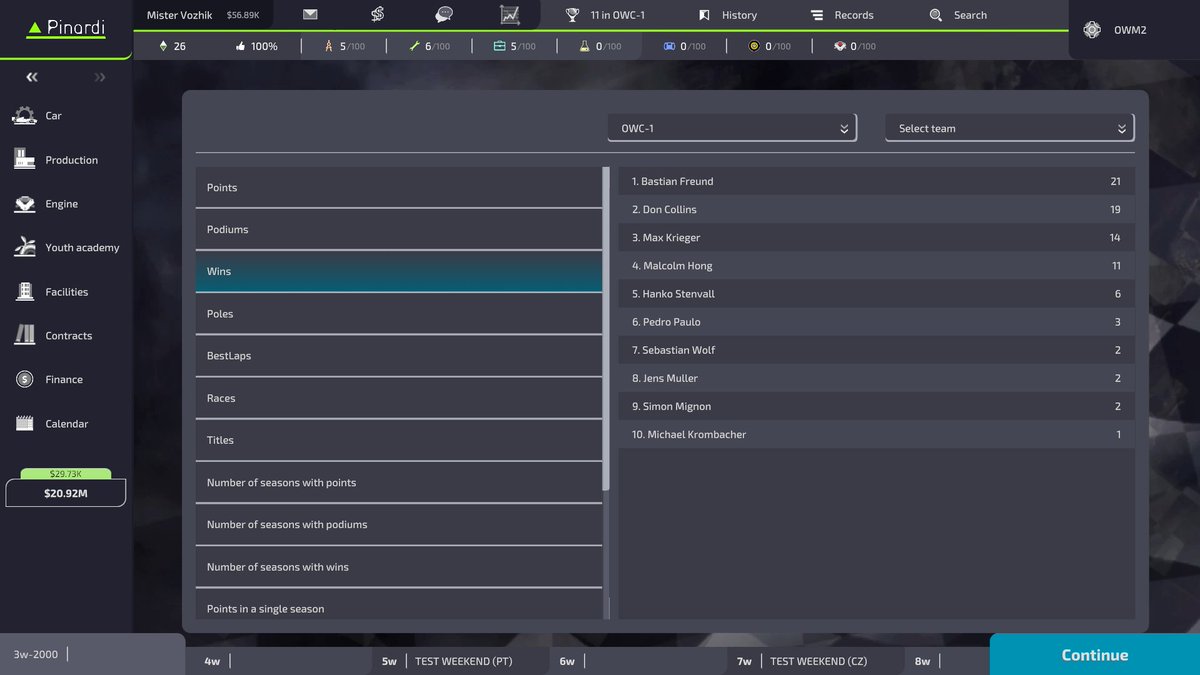Click the yellow coin 0/100 icon
The image size is (1200, 675).
point(754,46)
